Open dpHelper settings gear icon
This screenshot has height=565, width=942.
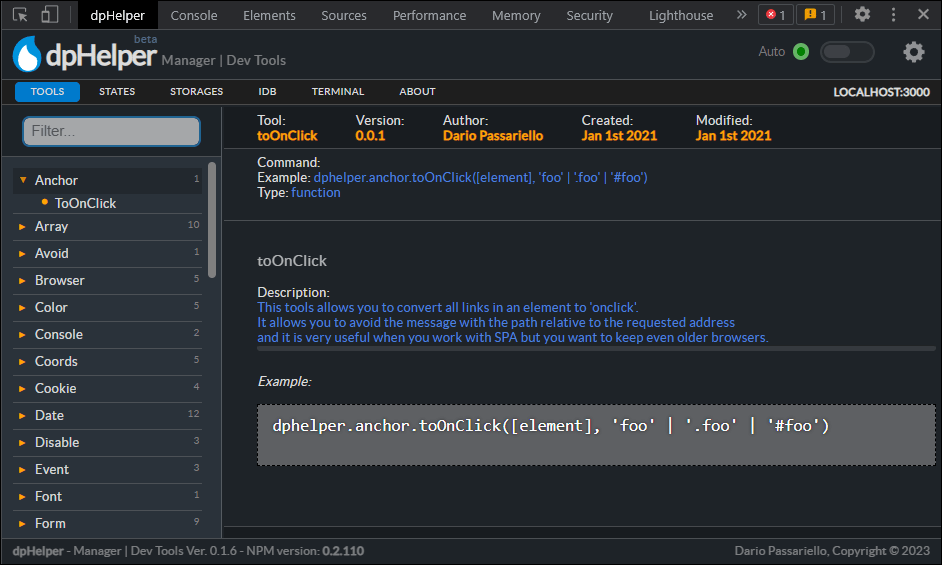tap(914, 52)
